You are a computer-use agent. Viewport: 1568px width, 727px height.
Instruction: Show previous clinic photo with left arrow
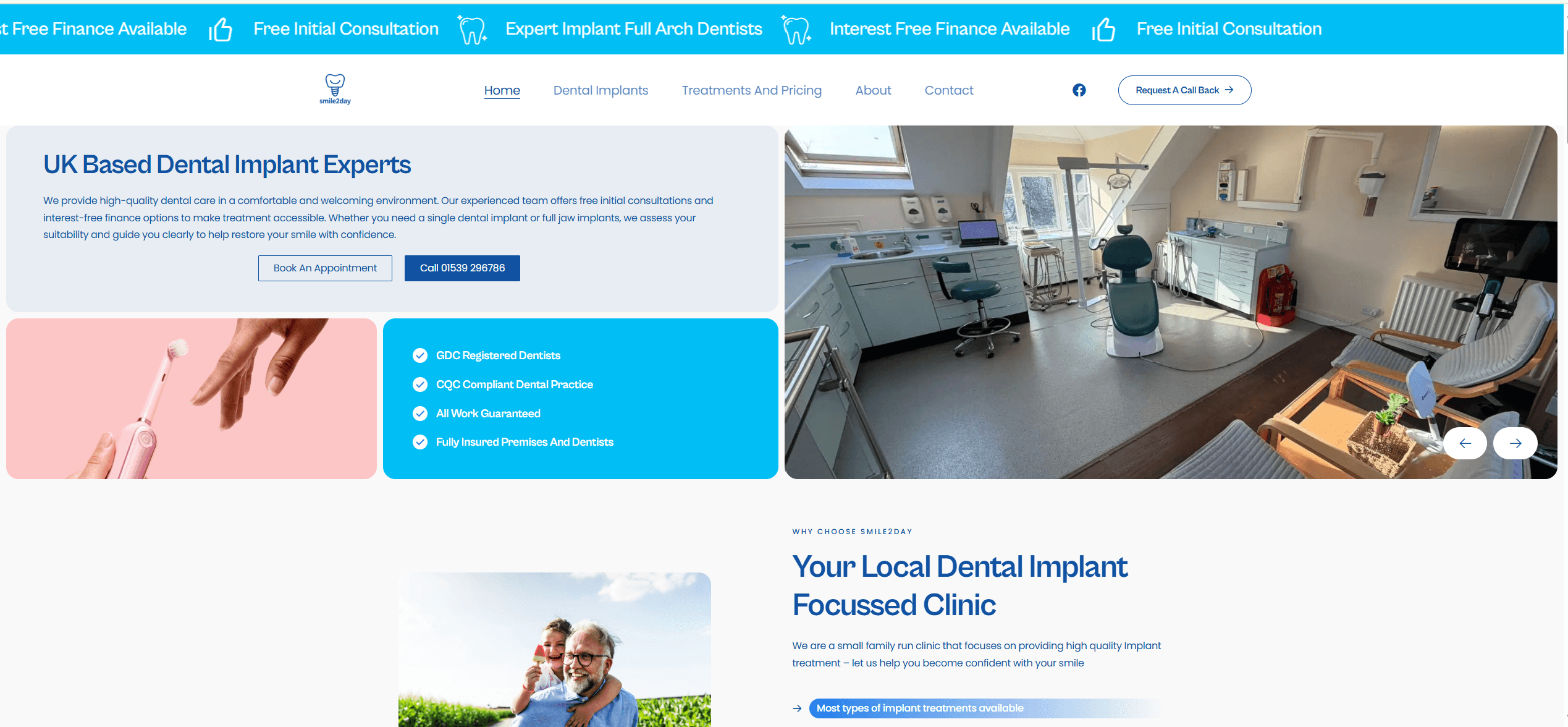[x=1465, y=443]
